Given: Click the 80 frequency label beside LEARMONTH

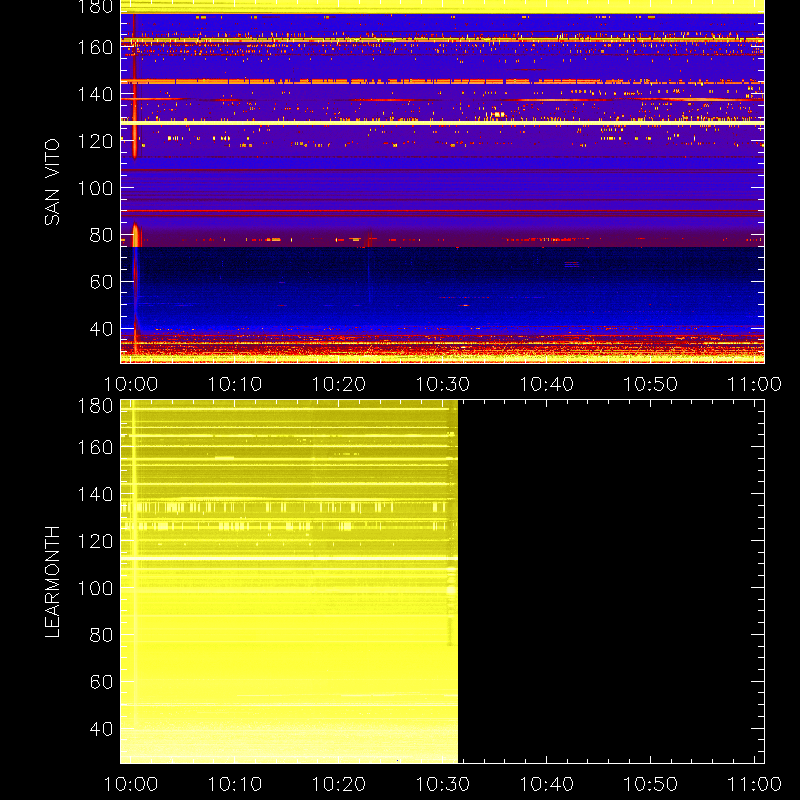Looking at the screenshot, I should 101,635.
